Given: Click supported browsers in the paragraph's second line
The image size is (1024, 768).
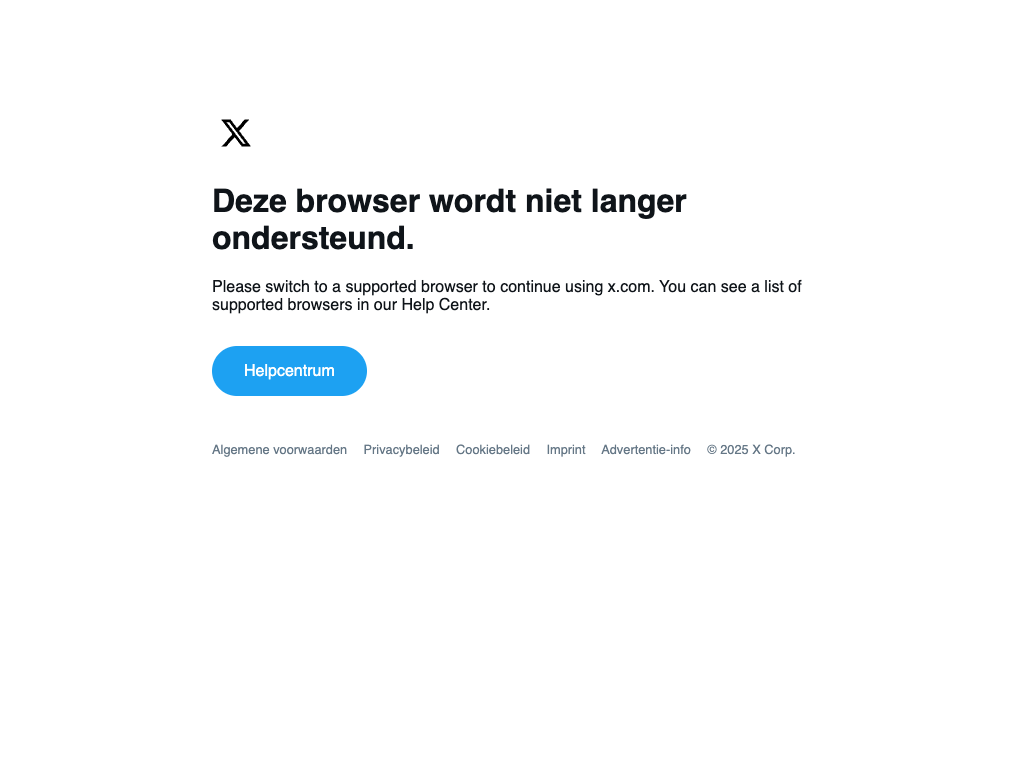Looking at the screenshot, I should (x=282, y=305).
